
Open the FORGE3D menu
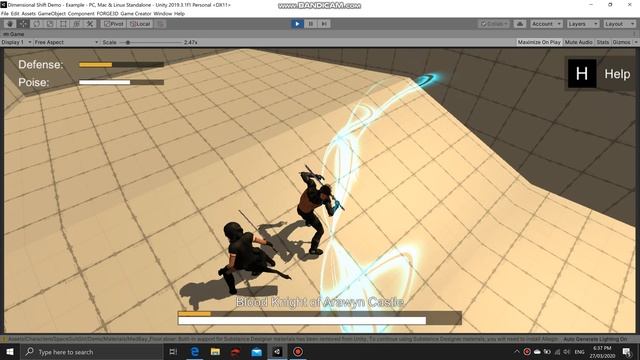coord(107,13)
